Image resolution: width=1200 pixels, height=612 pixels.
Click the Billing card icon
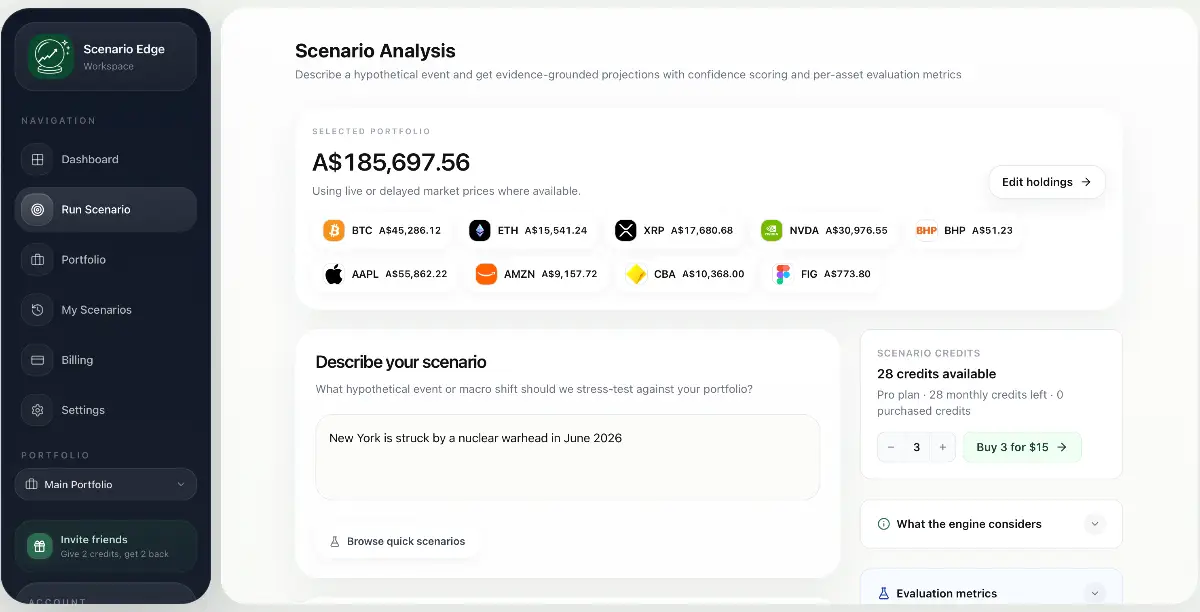tap(37, 360)
